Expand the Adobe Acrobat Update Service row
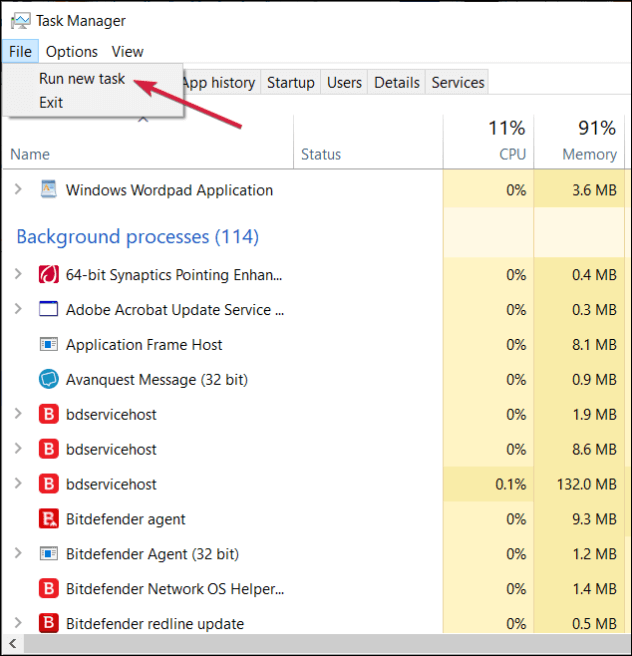 click(x=18, y=310)
